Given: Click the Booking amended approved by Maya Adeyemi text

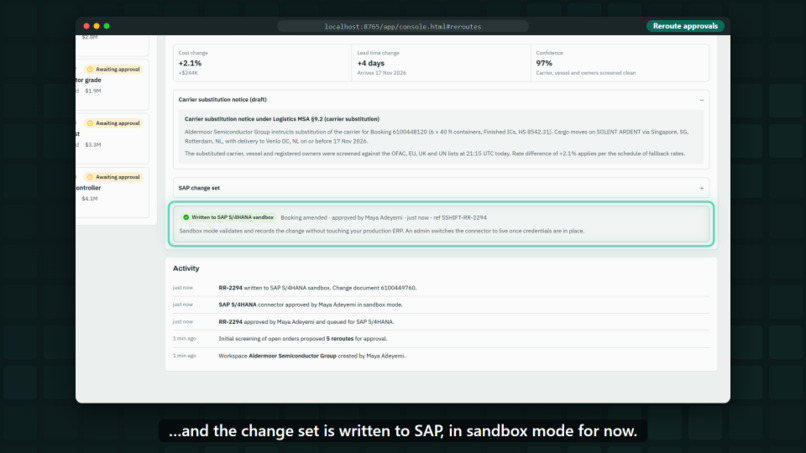Looking at the screenshot, I should [383, 218].
